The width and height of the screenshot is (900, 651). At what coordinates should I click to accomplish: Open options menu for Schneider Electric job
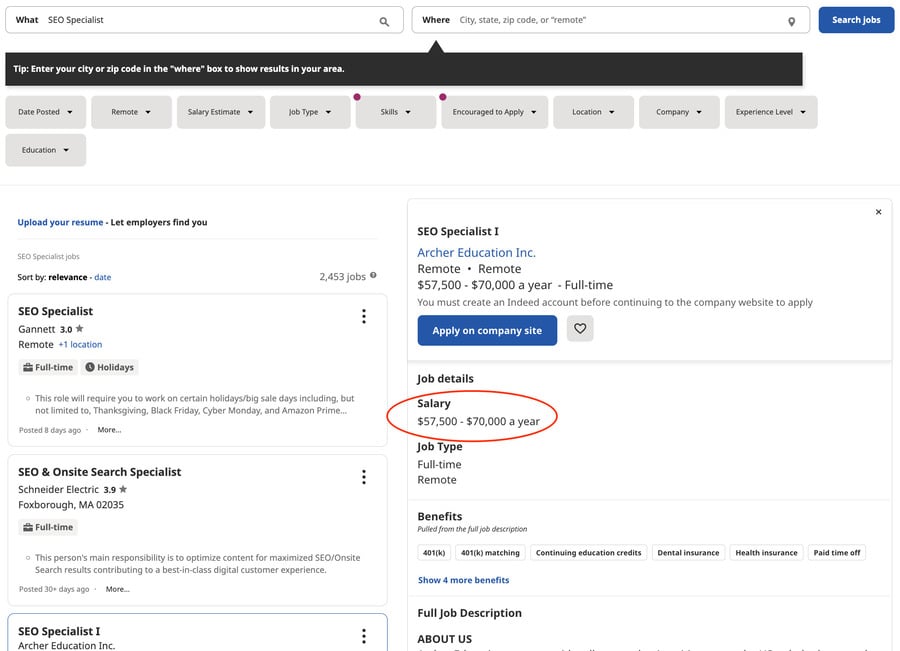click(x=364, y=477)
